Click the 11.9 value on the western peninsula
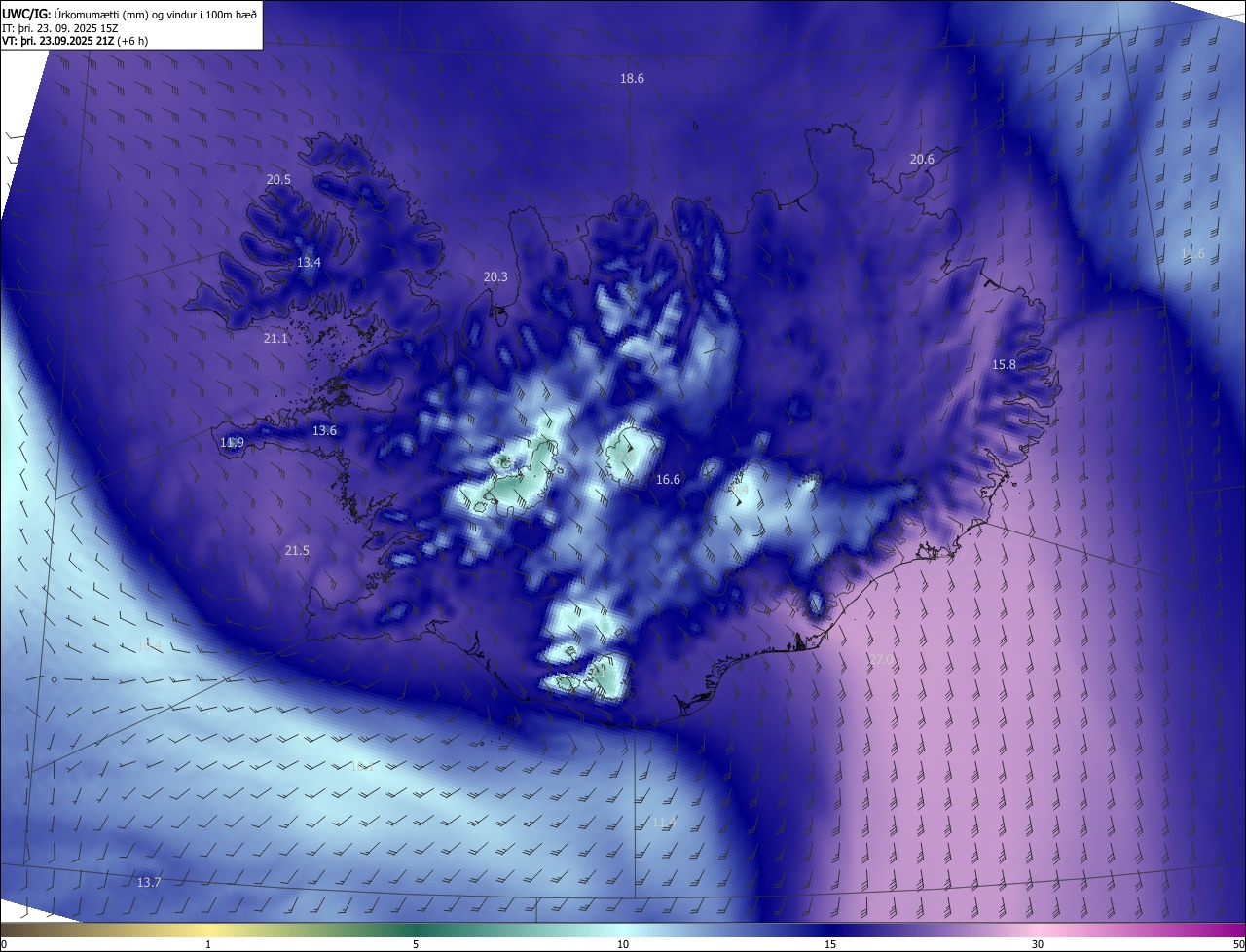This screenshot has width=1246, height=952. click(232, 442)
